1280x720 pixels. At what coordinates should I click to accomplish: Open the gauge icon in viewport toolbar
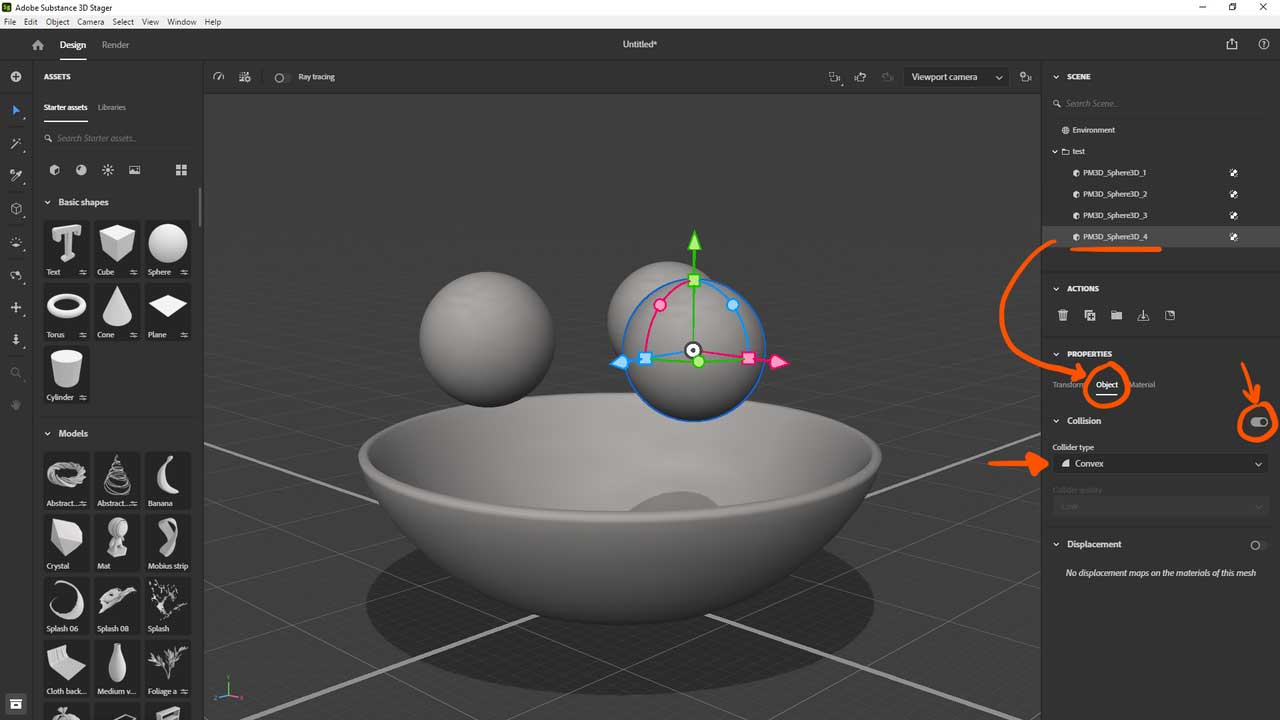point(219,77)
